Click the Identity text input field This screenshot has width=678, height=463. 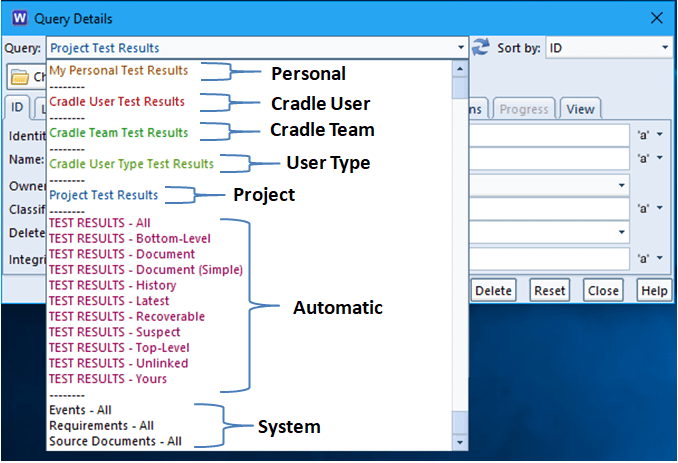click(x=549, y=135)
